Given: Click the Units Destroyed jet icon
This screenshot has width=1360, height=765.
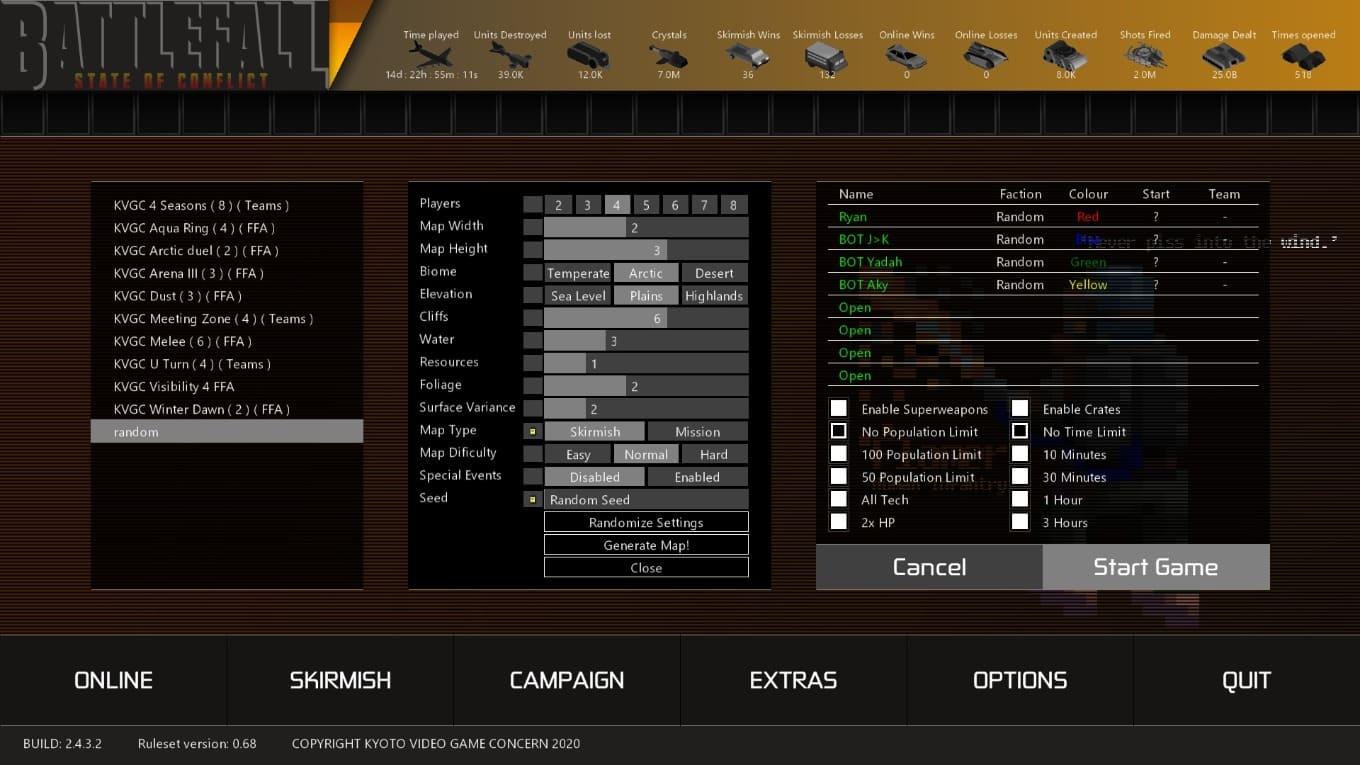Looking at the screenshot, I should click(x=510, y=55).
